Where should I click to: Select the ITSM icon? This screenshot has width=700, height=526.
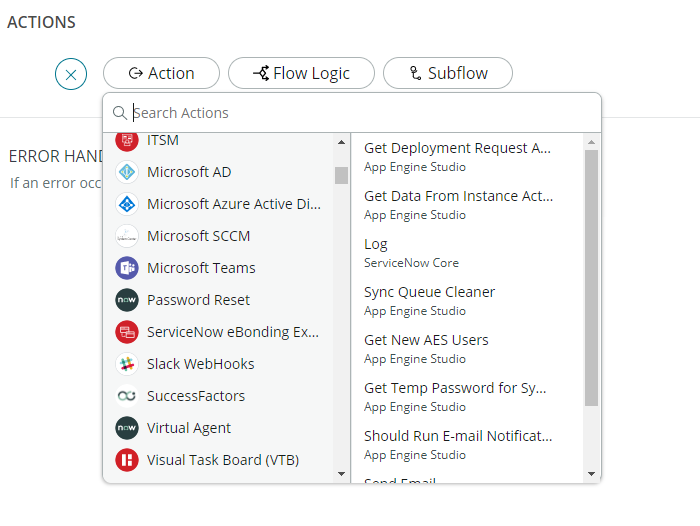127,140
